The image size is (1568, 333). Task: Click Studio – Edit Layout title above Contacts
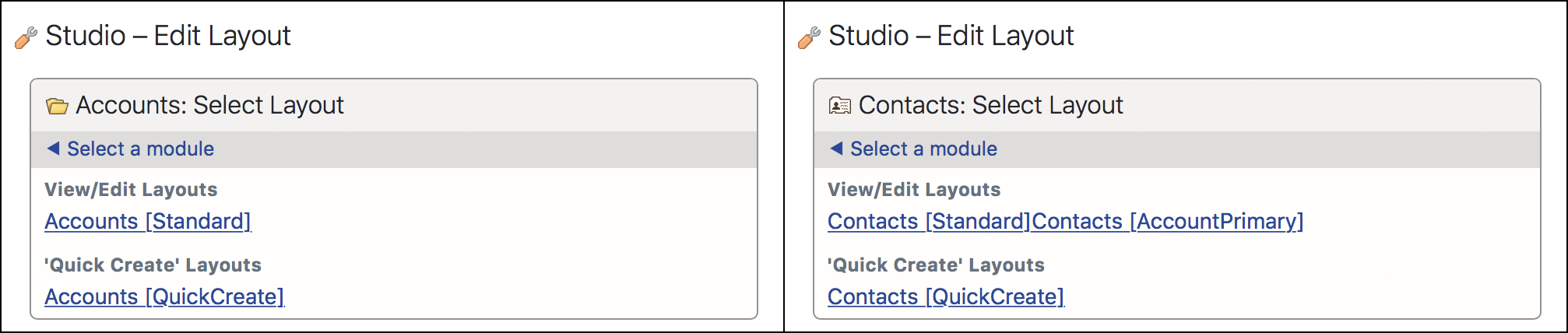click(951, 36)
